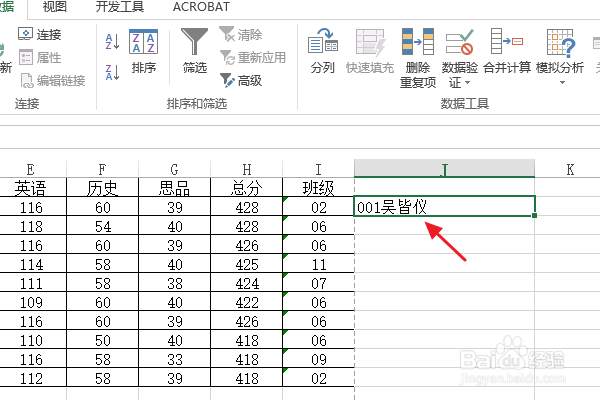Click 删除重复项 remove duplicates
600x400 pixels.
418,58
